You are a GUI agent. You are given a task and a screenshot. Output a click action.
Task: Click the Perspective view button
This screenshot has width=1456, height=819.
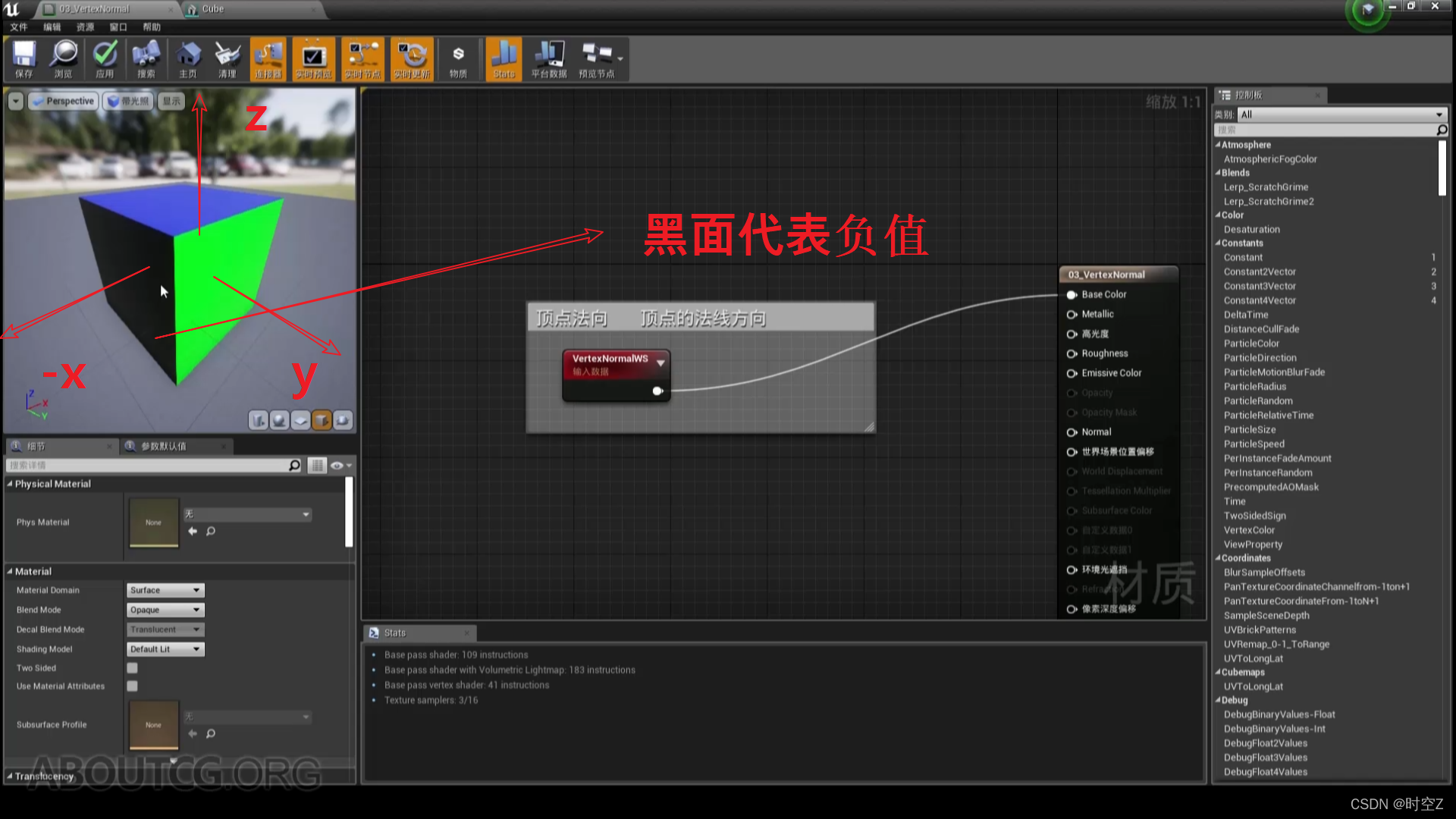click(63, 100)
